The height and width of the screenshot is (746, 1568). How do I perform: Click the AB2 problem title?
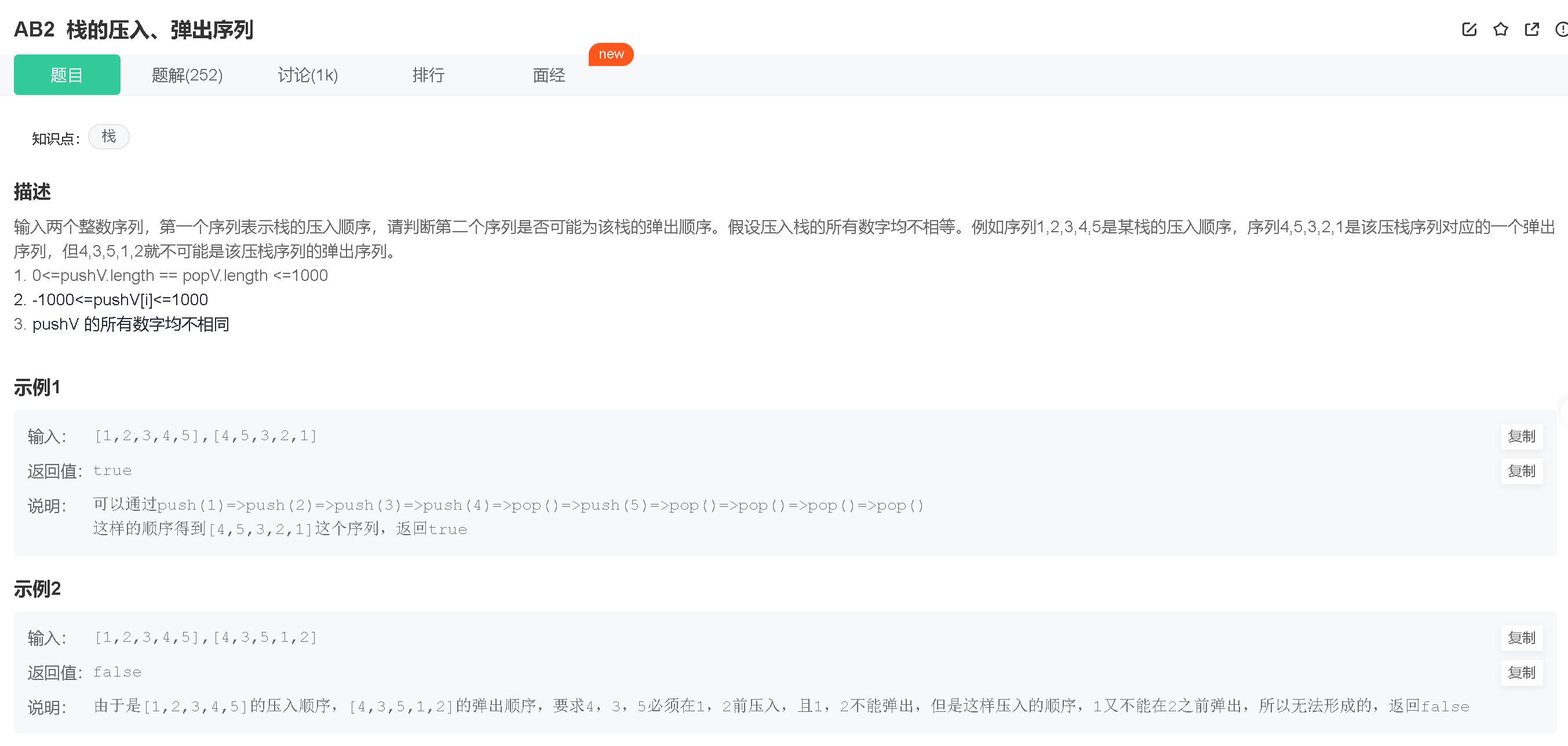click(x=133, y=29)
